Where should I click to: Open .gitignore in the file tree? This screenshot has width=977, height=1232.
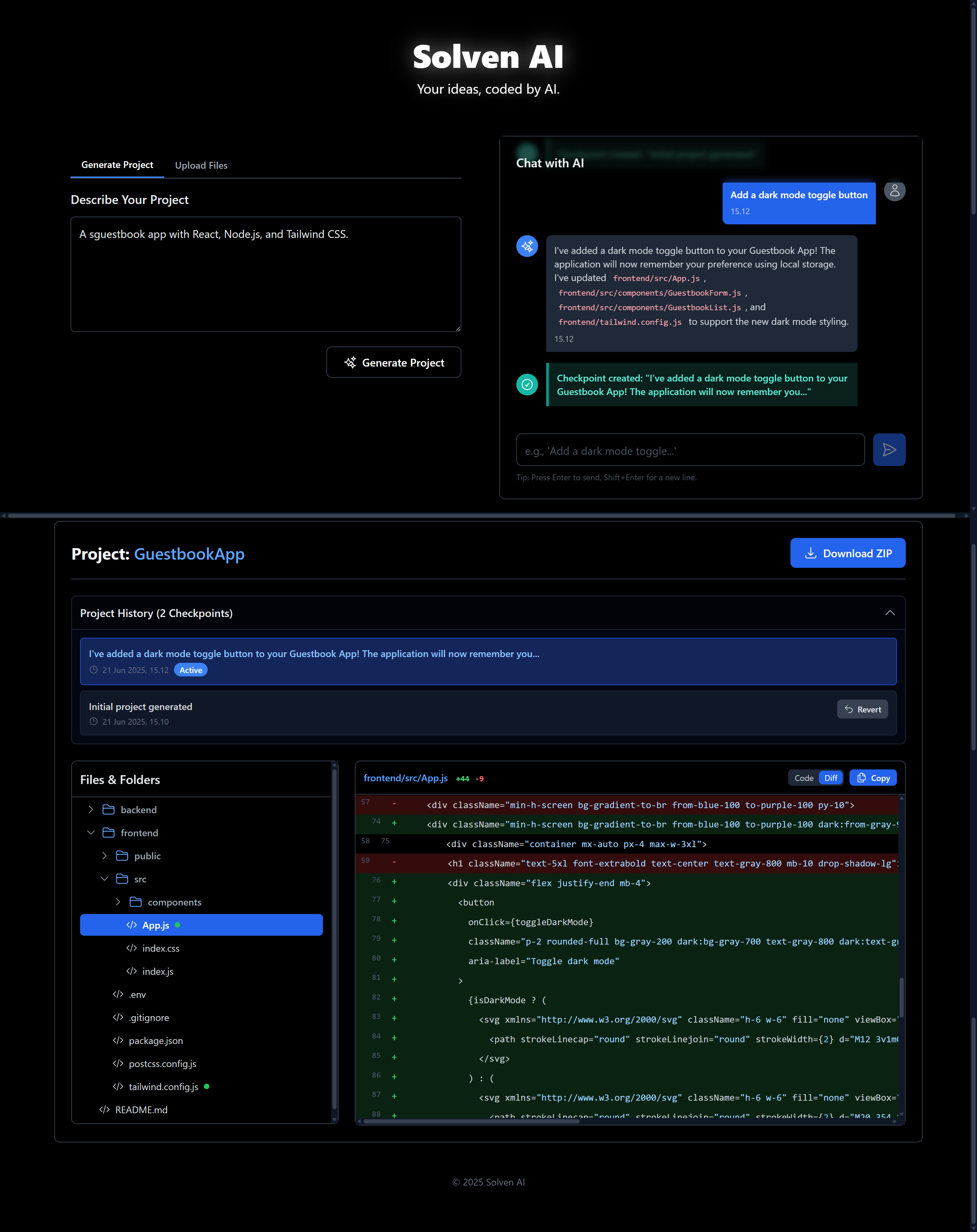click(201, 1017)
